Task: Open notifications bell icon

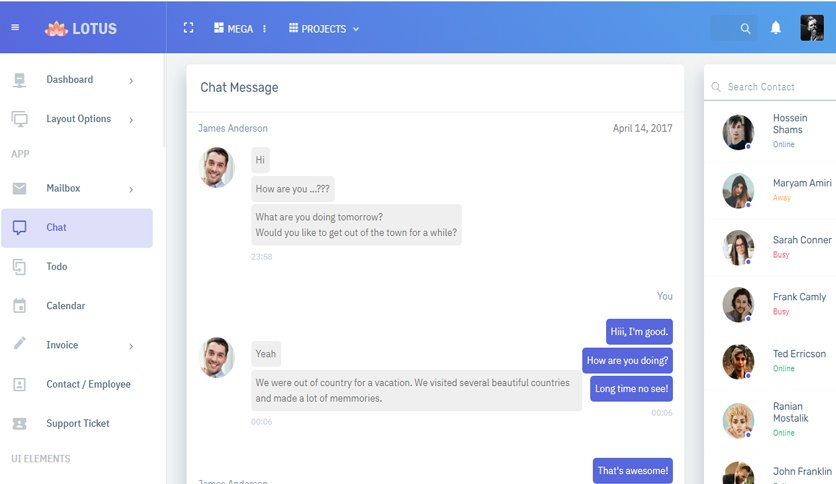Action: click(776, 28)
